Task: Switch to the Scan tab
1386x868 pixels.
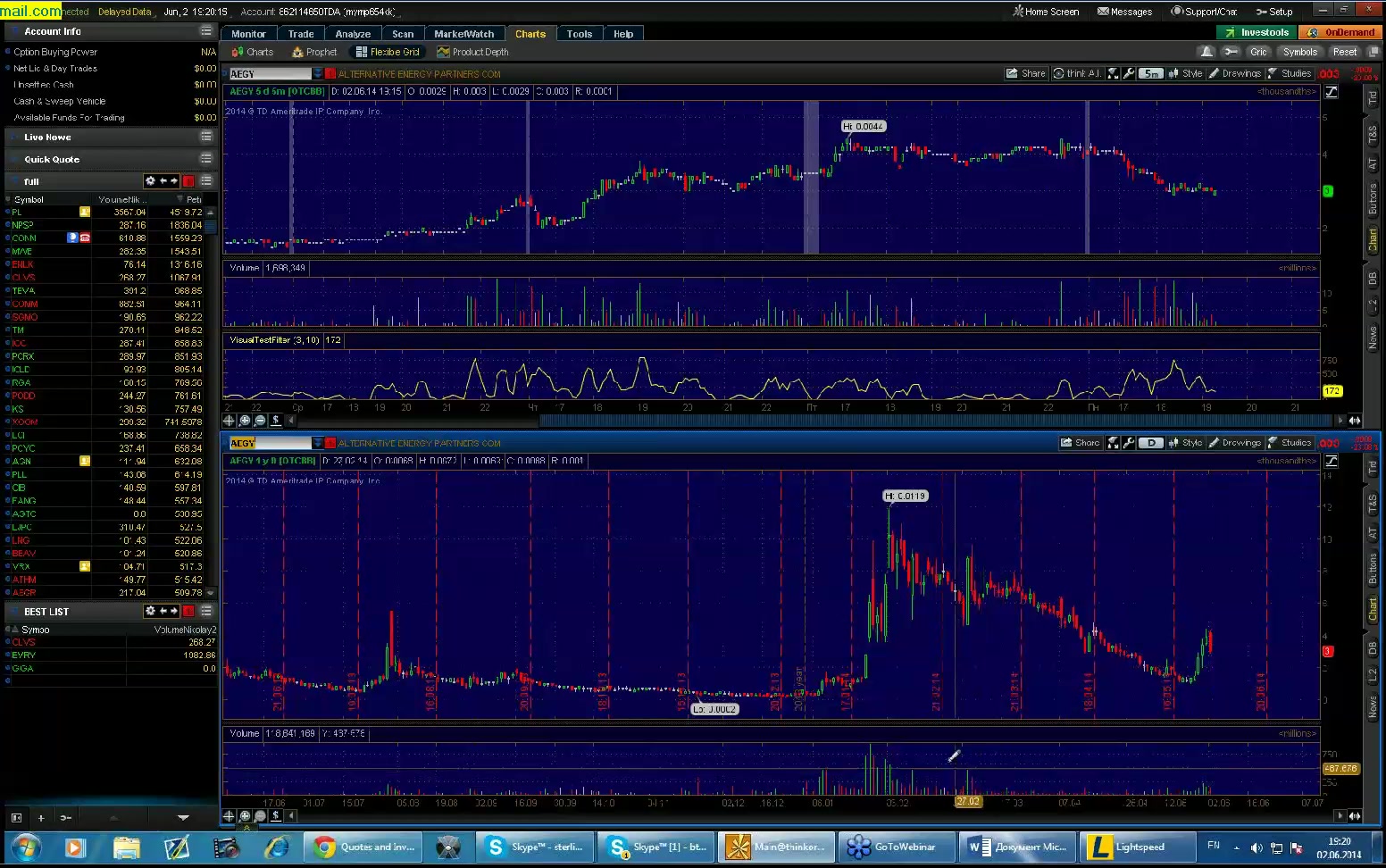Action: pos(403,34)
